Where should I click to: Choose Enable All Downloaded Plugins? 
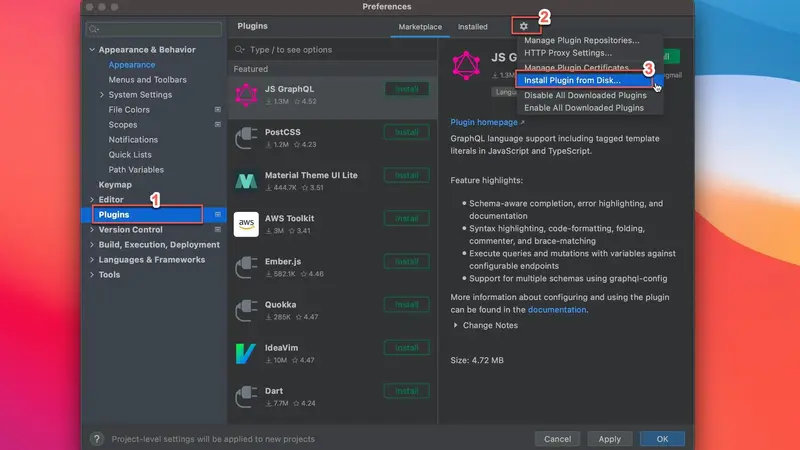pos(584,108)
